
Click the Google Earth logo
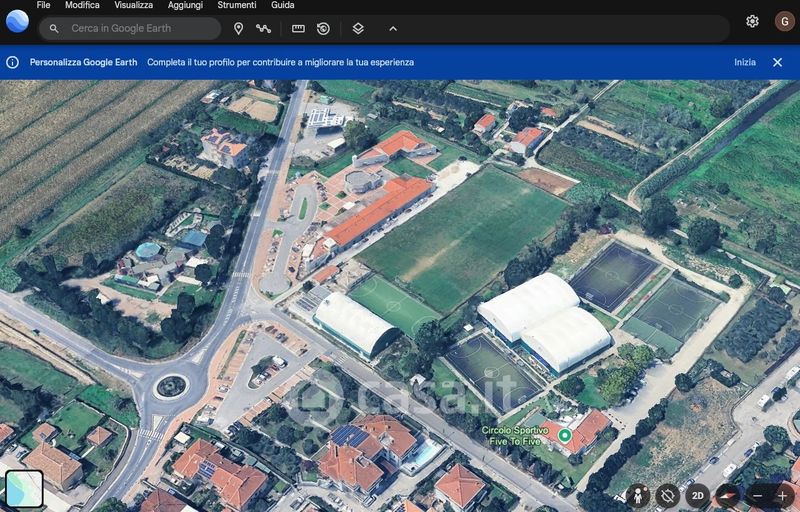click(x=17, y=21)
